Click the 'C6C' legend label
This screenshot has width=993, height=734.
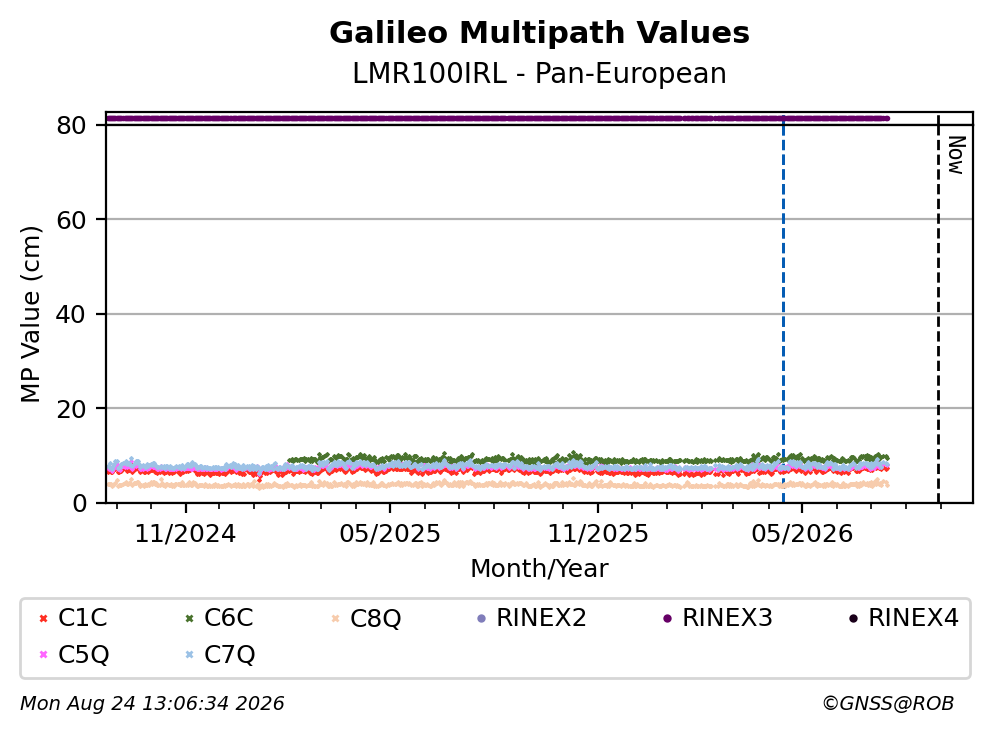pyautogui.click(x=229, y=618)
